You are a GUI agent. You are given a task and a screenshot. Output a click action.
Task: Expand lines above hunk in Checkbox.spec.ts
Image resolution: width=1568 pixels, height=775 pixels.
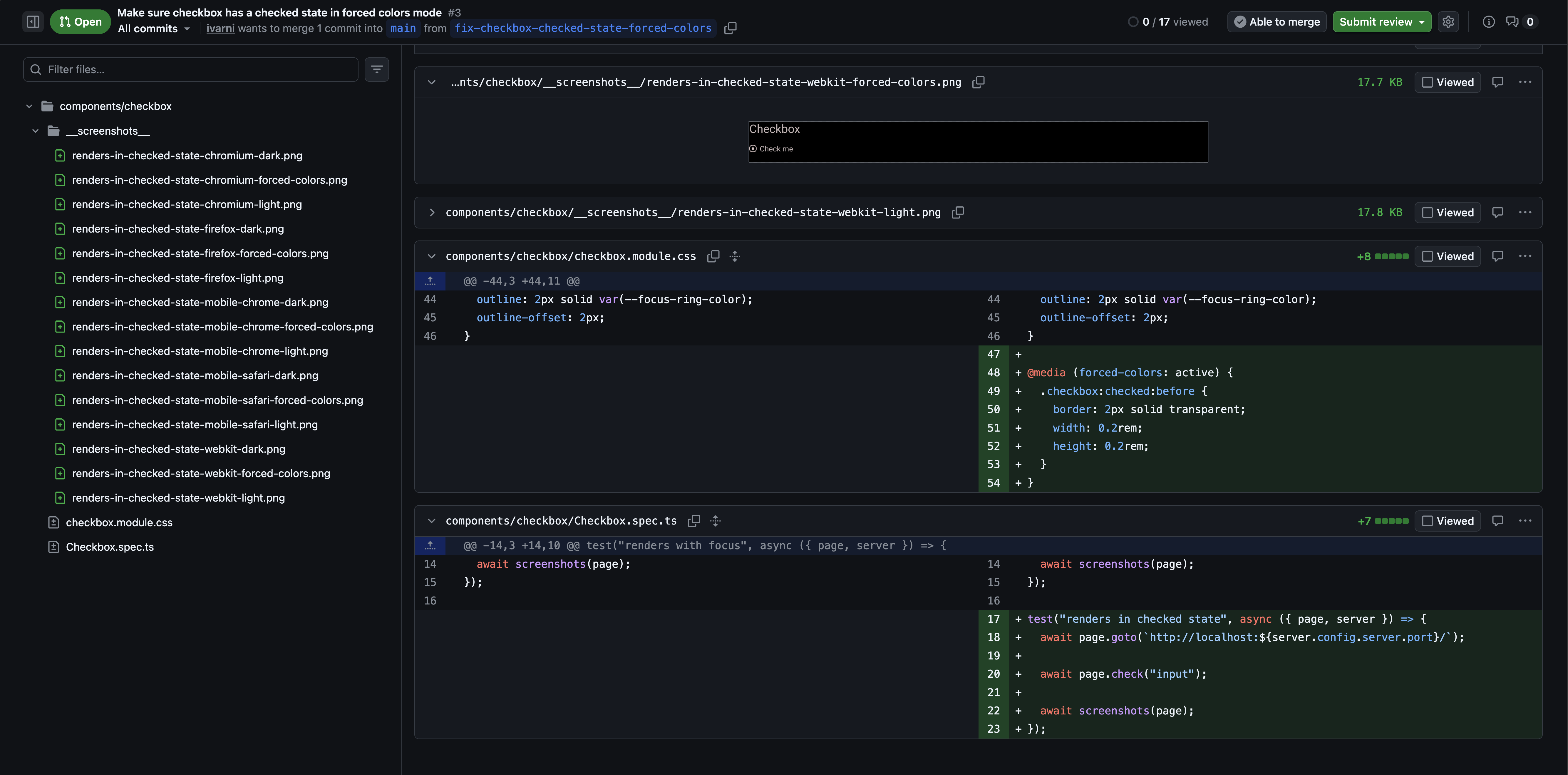[x=430, y=545]
